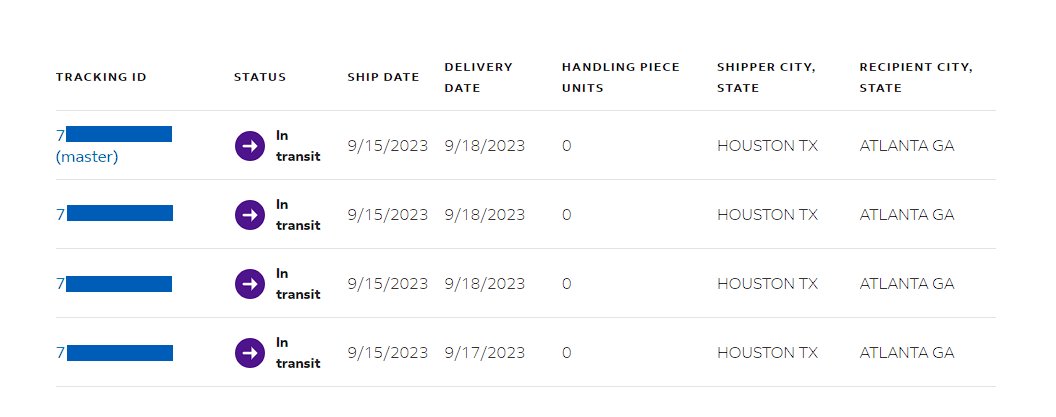Viewport: 1056px width, 417px height.
Task: Select the STATUS column header
Action: coord(260,77)
